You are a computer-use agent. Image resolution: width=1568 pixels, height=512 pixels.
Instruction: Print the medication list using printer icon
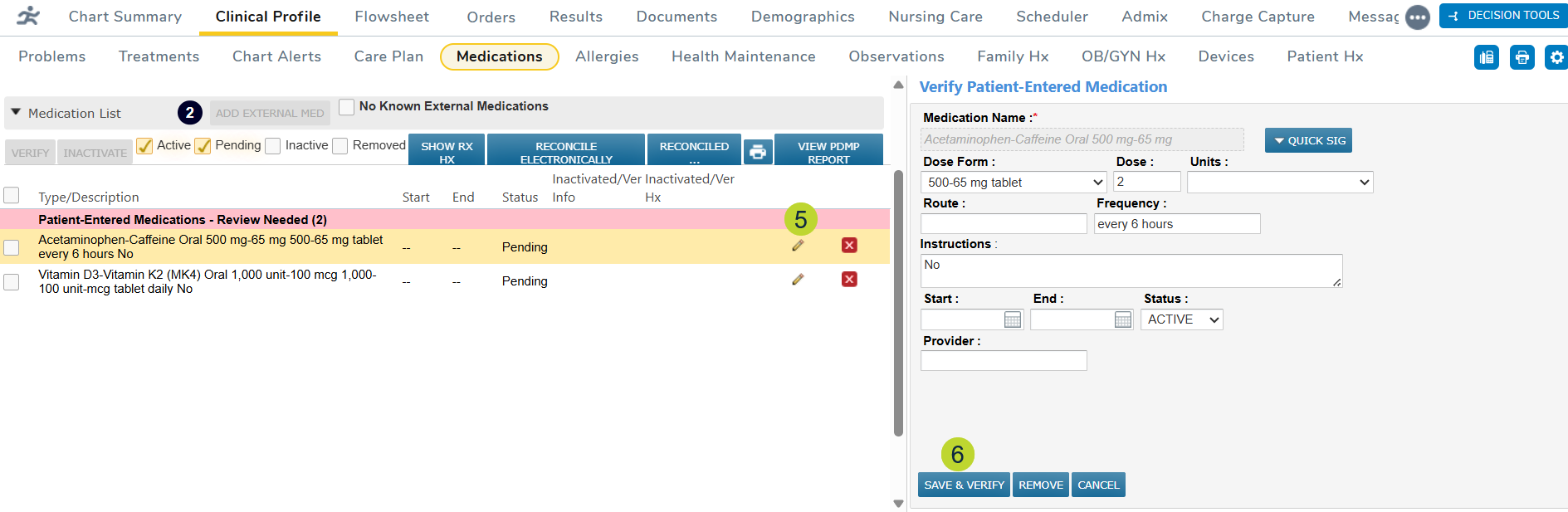click(x=757, y=152)
